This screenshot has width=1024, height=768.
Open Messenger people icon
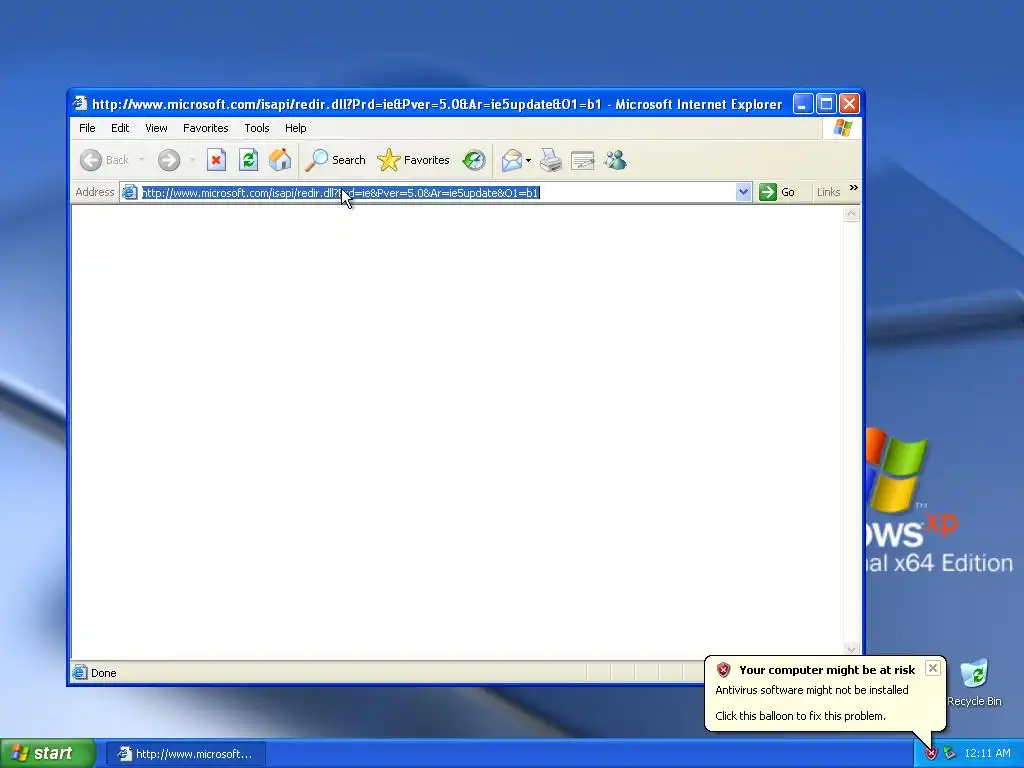(615, 160)
